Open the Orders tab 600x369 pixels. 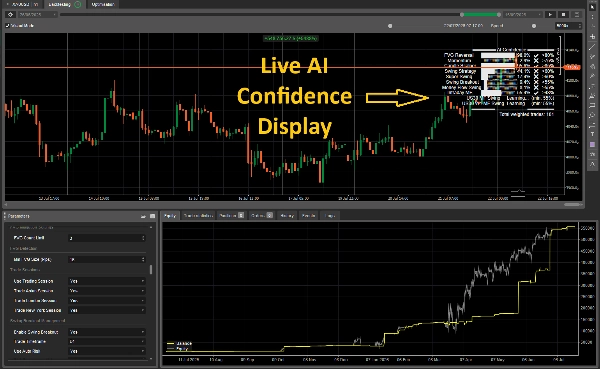coord(262,216)
